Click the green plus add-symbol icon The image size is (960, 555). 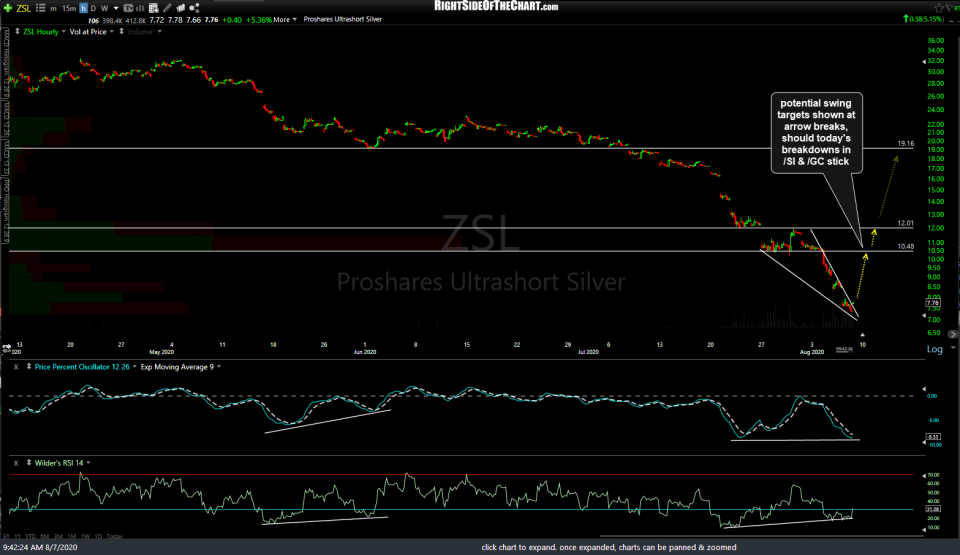click(10, 8)
